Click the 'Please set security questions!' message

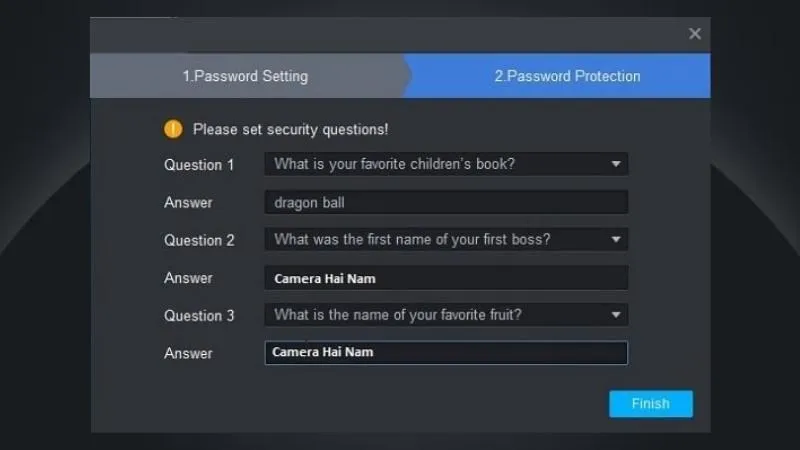point(290,129)
